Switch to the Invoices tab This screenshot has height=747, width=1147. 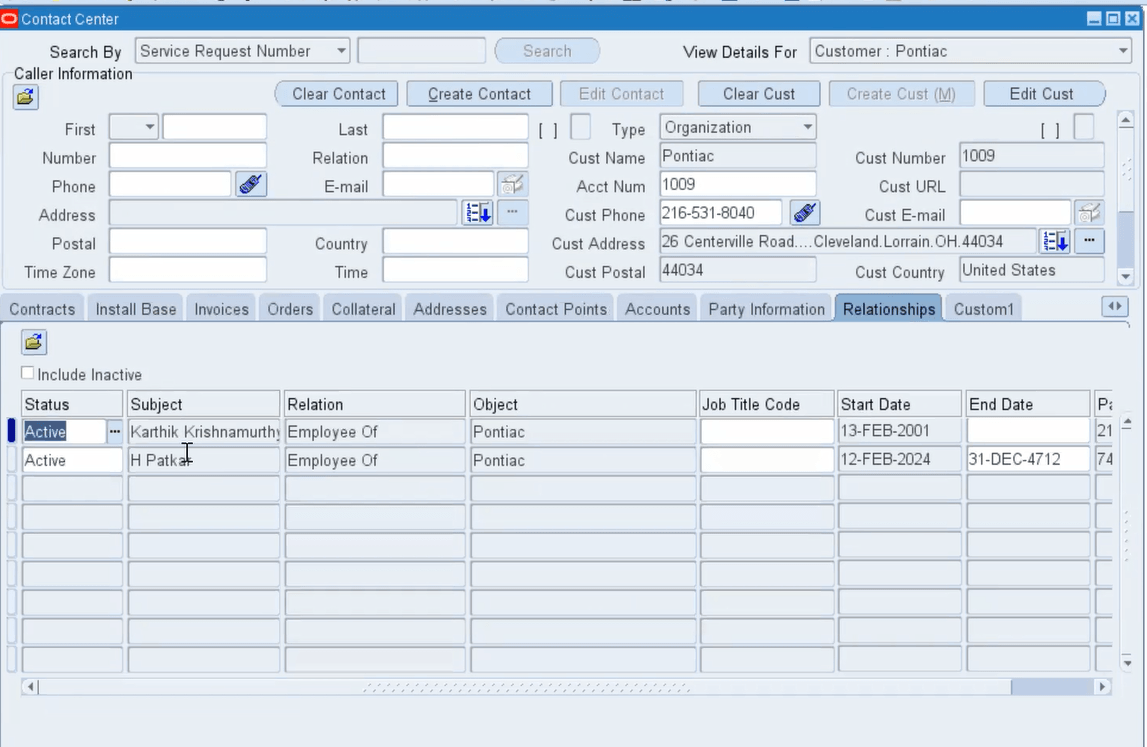point(222,309)
